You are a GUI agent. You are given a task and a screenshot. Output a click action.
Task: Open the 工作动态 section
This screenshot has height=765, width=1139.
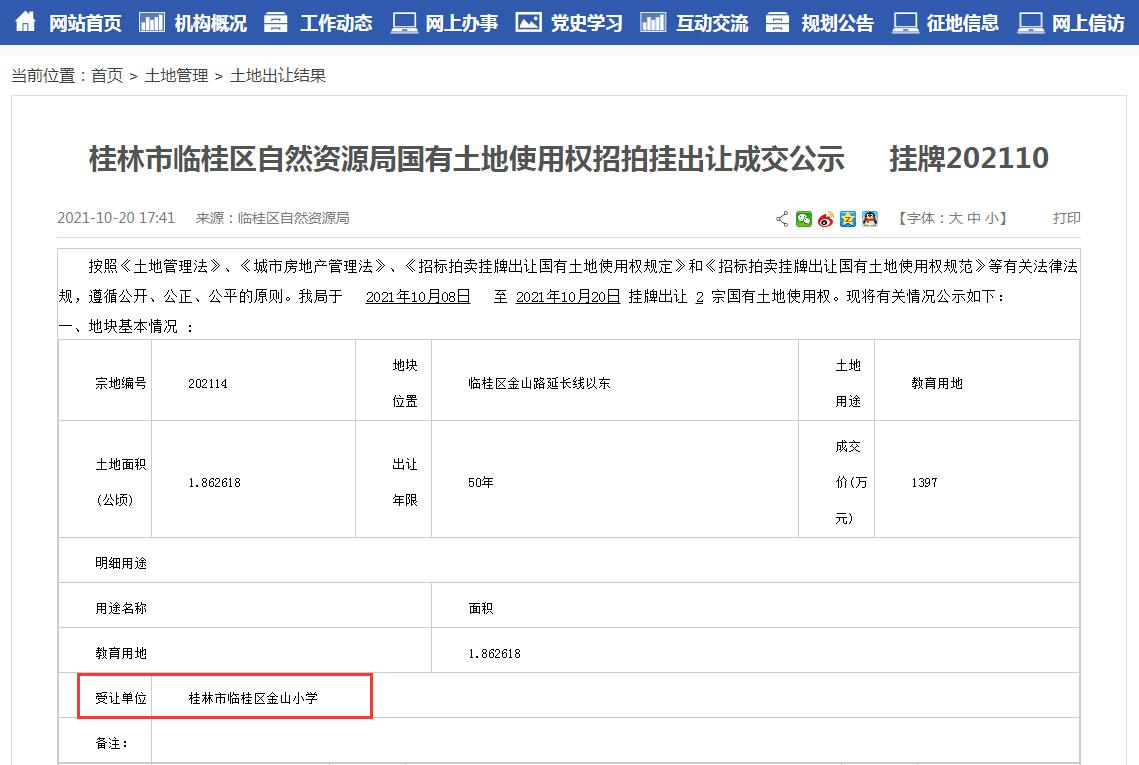point(335,21)
